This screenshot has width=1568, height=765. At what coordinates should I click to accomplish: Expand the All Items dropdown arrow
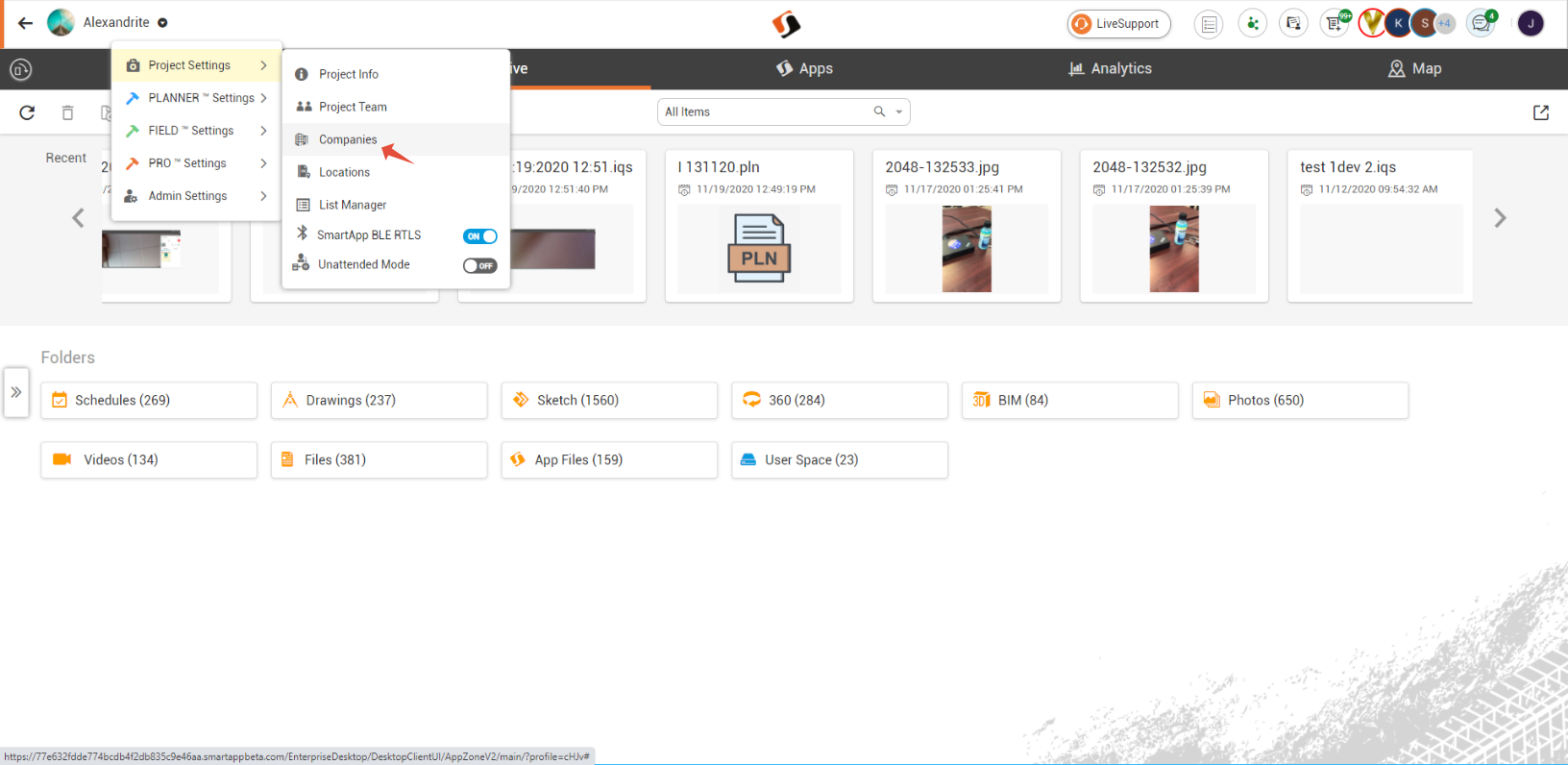pyautogui.click(x=899, y=111)
